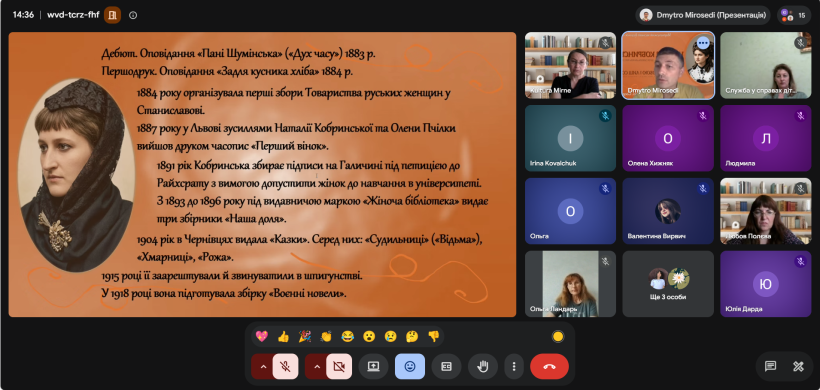
Task: Send the surprised face reaction
Action: point(369,336)
